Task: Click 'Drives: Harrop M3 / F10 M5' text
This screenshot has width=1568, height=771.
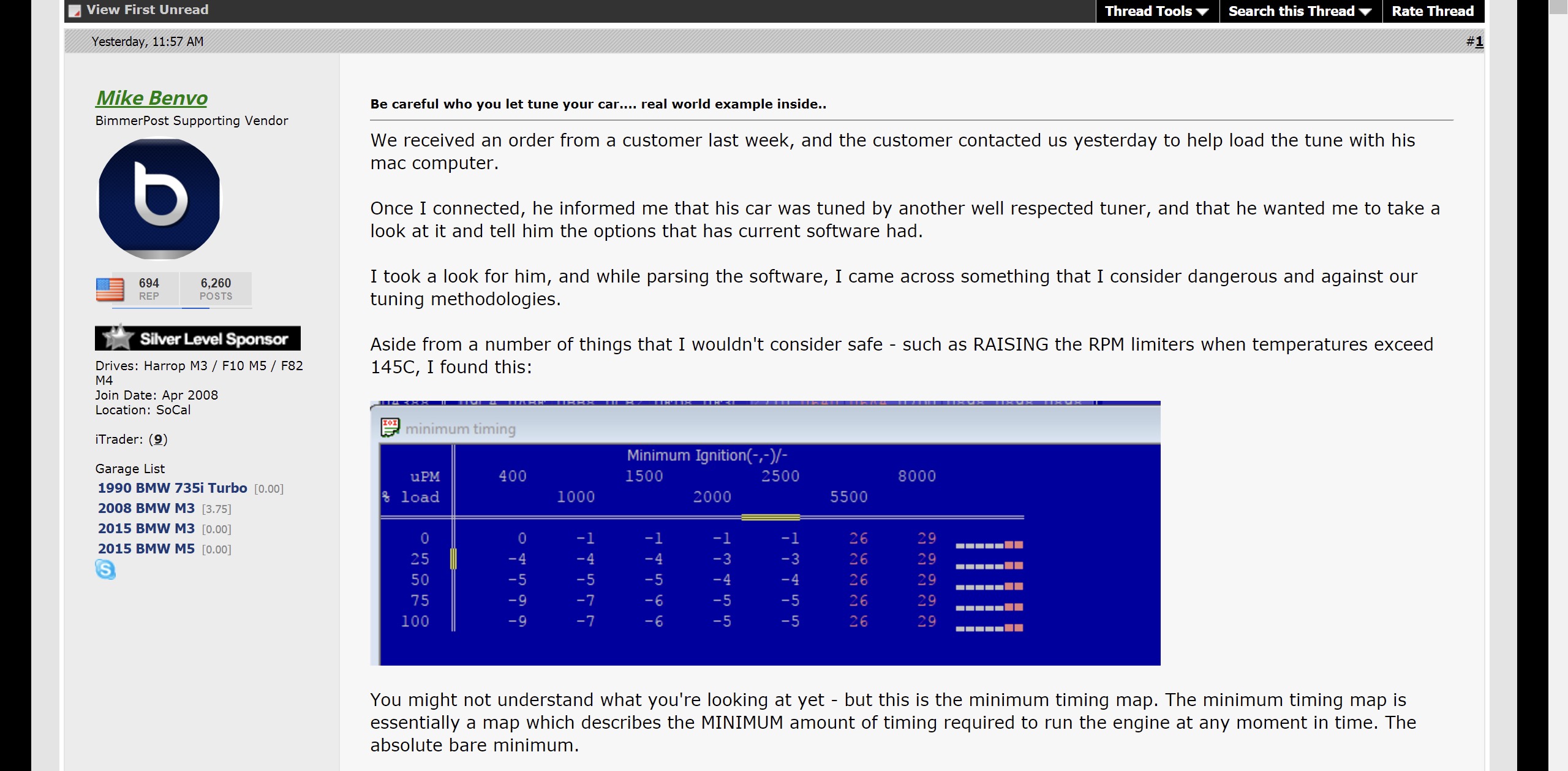Action: 199,373
